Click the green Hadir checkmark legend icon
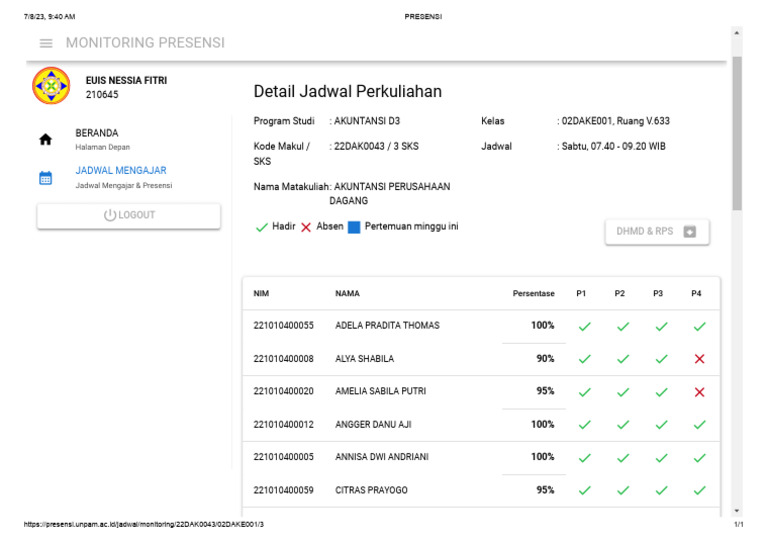768x543 pixels. coord(261,227)
